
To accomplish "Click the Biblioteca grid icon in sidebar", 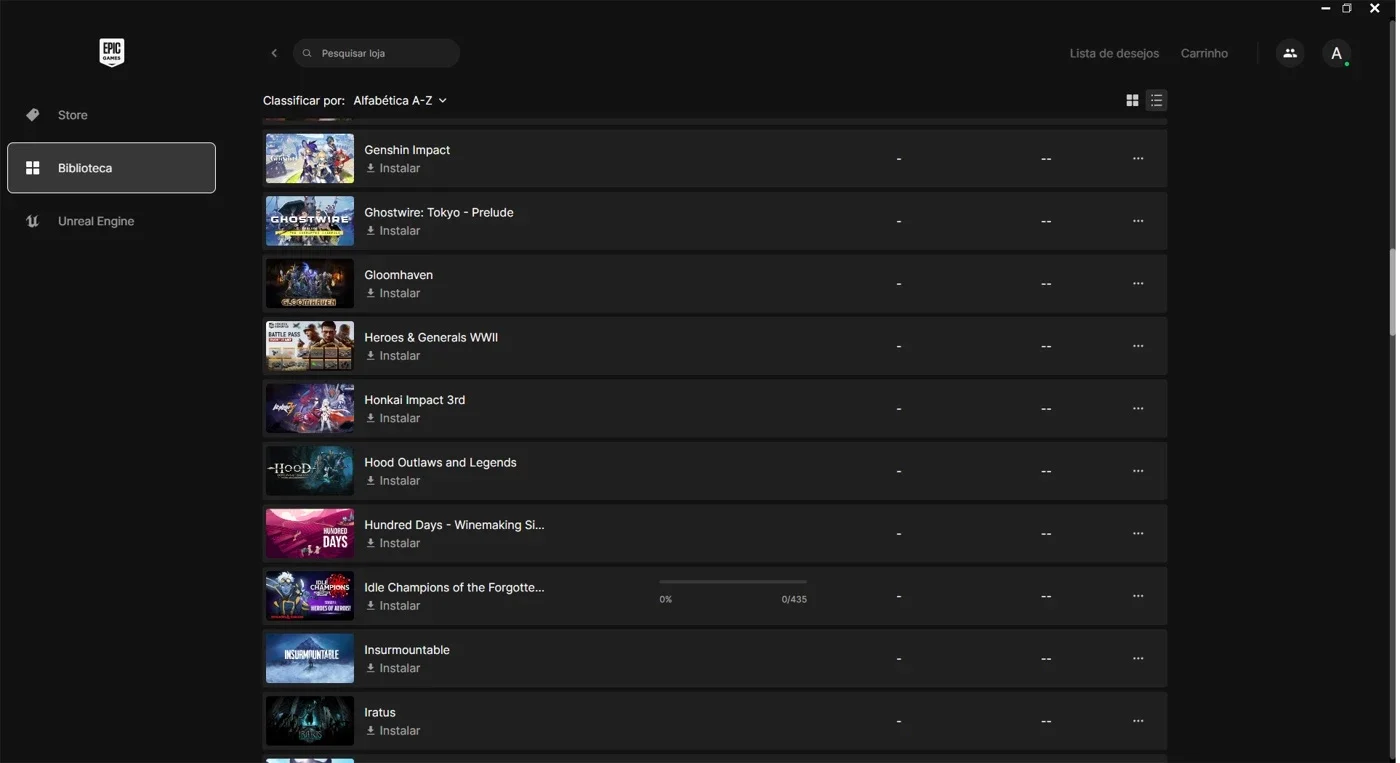I will click(32, 168).
